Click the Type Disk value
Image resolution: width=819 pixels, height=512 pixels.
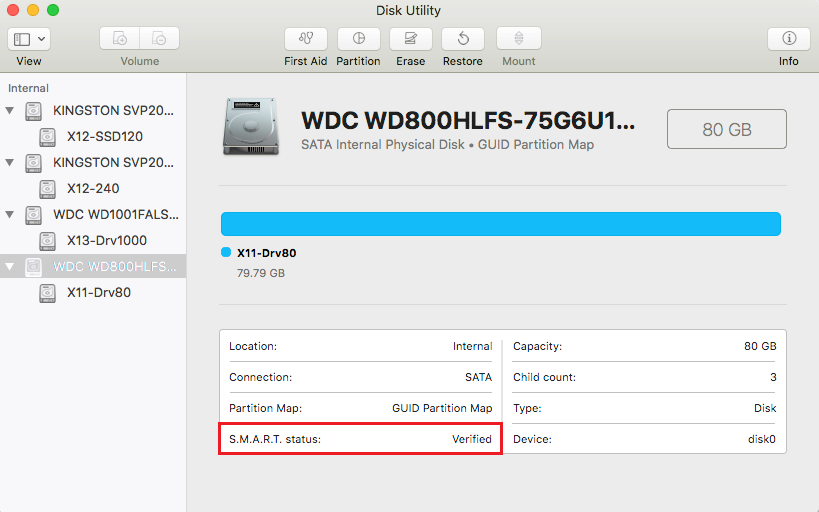pyautogui.click(x=765, y=408)
